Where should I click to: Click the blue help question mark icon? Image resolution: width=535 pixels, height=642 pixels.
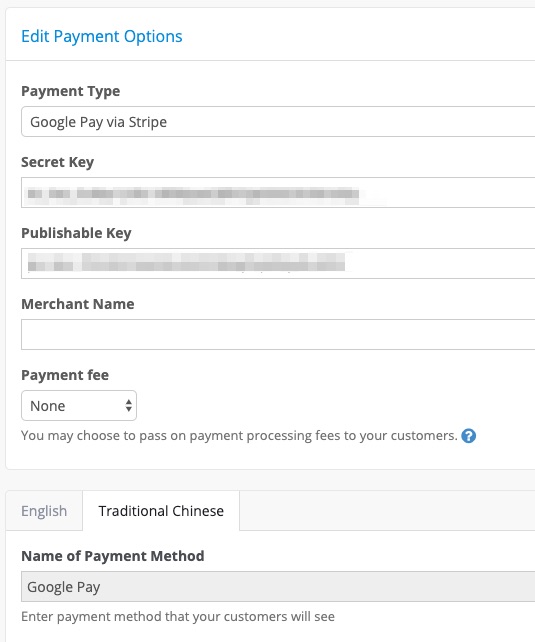tap(468, 436)
